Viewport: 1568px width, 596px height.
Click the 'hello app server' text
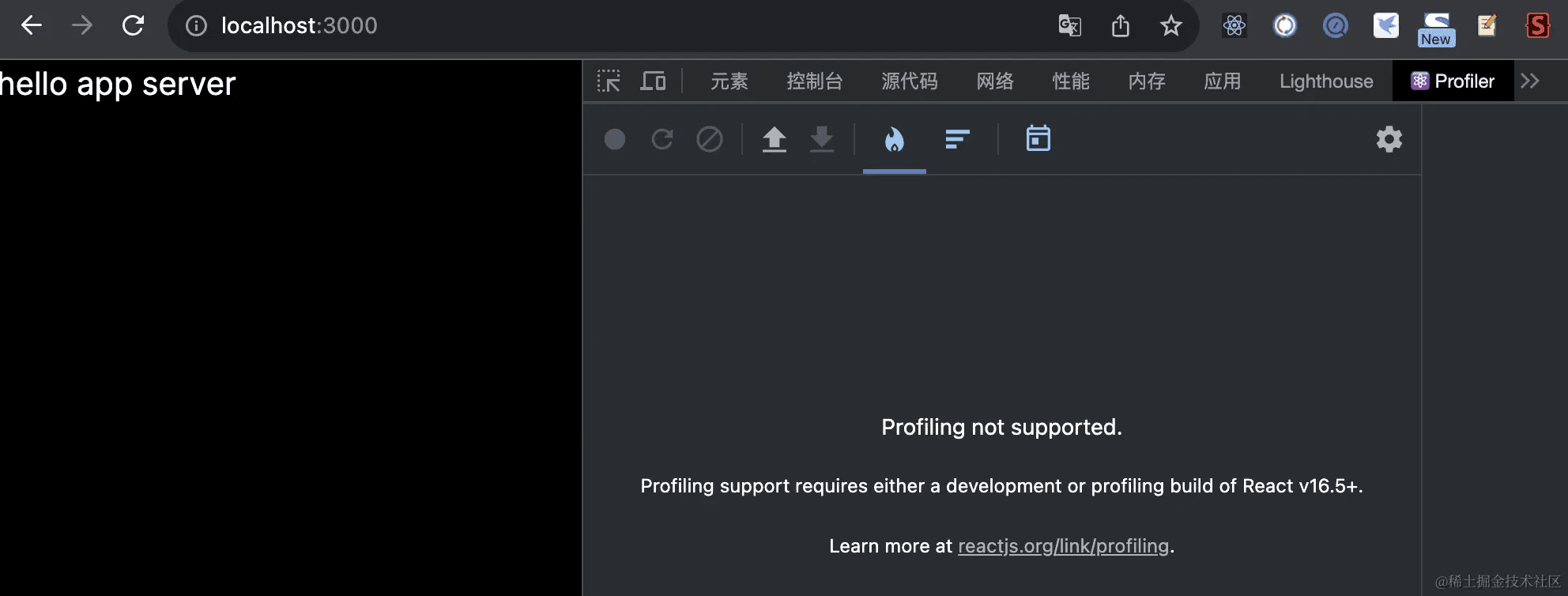(x=118, y=84)
